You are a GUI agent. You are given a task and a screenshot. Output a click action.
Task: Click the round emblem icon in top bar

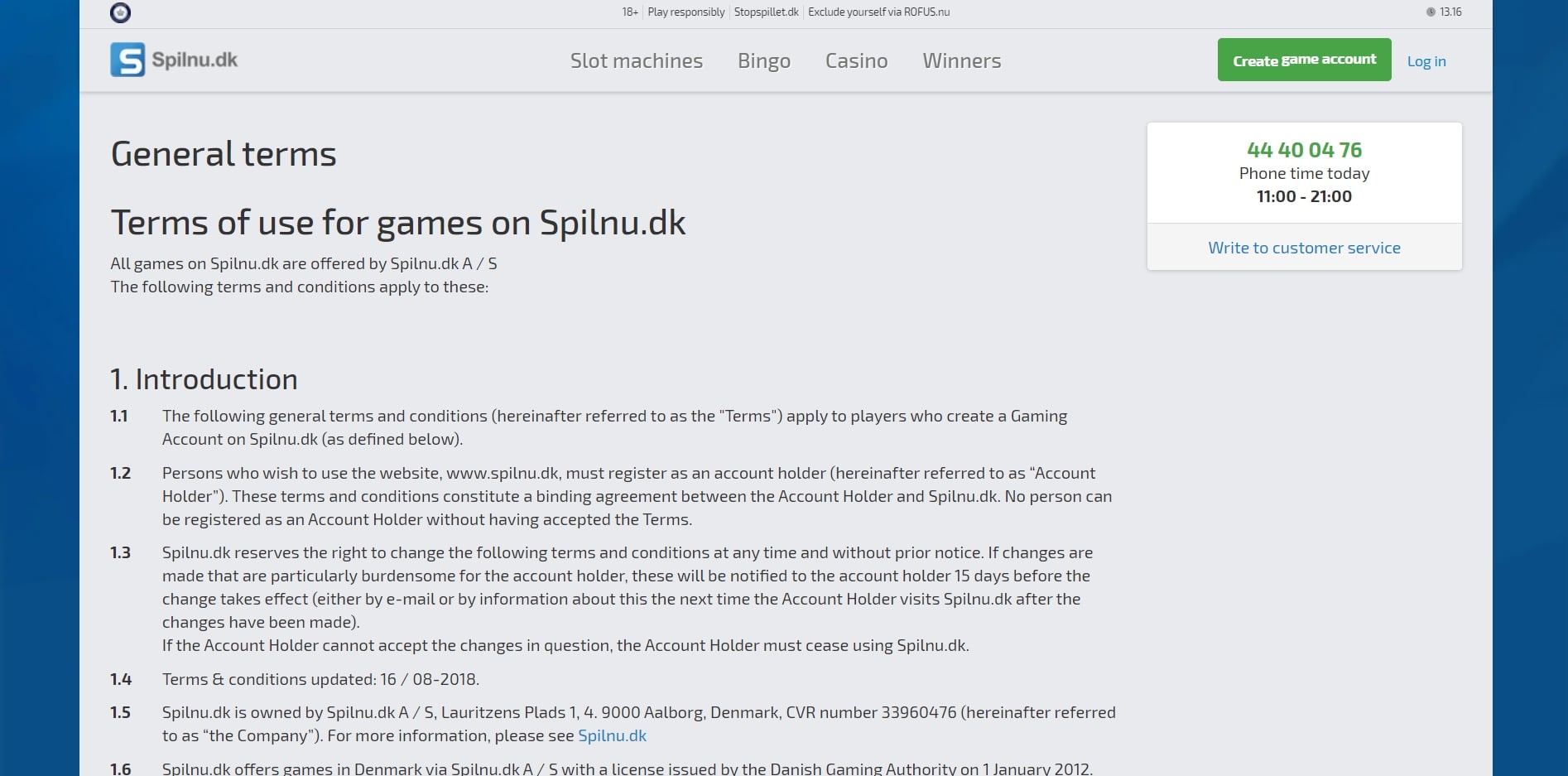[120, 12]
